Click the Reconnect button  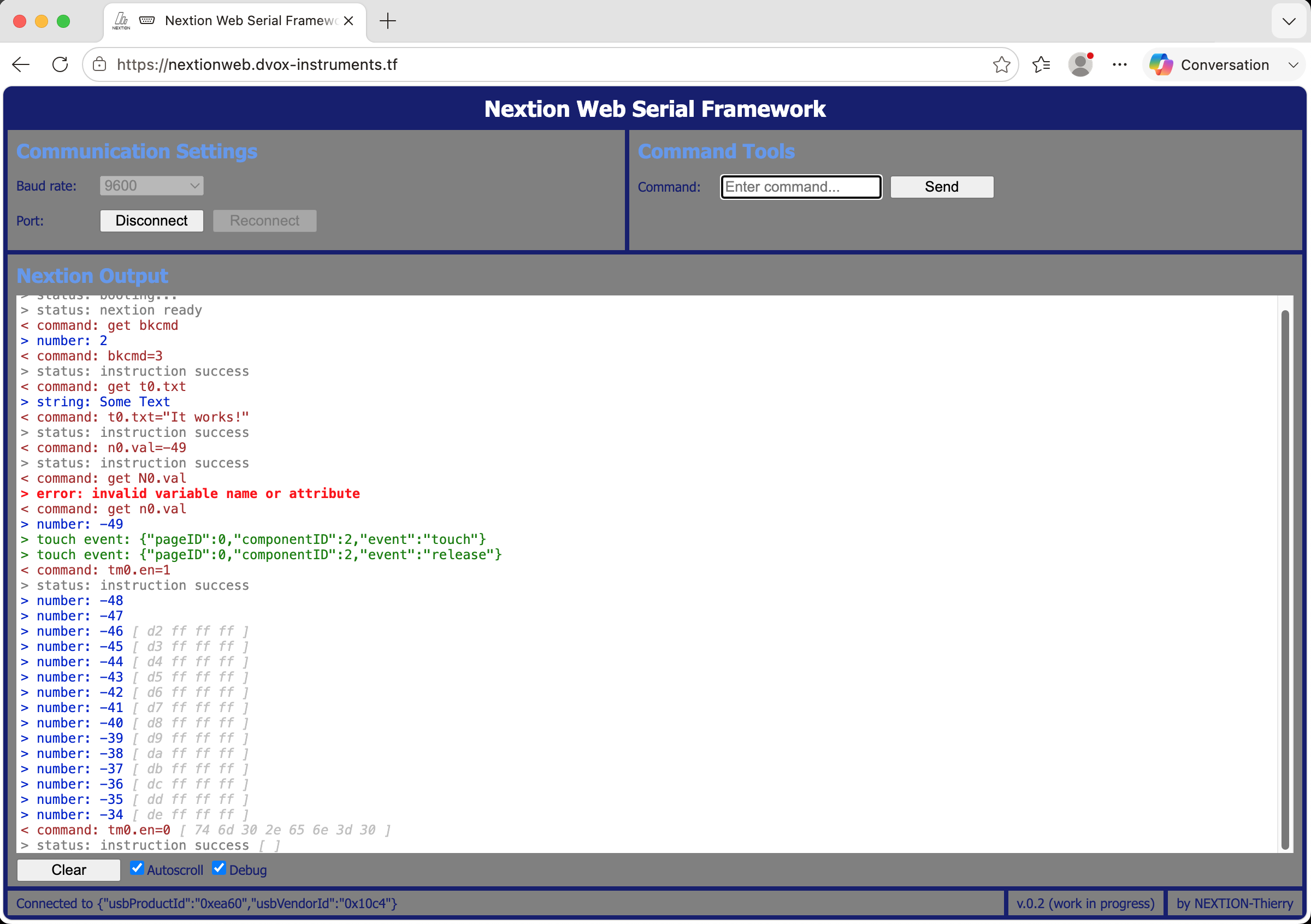coord(264,220)
